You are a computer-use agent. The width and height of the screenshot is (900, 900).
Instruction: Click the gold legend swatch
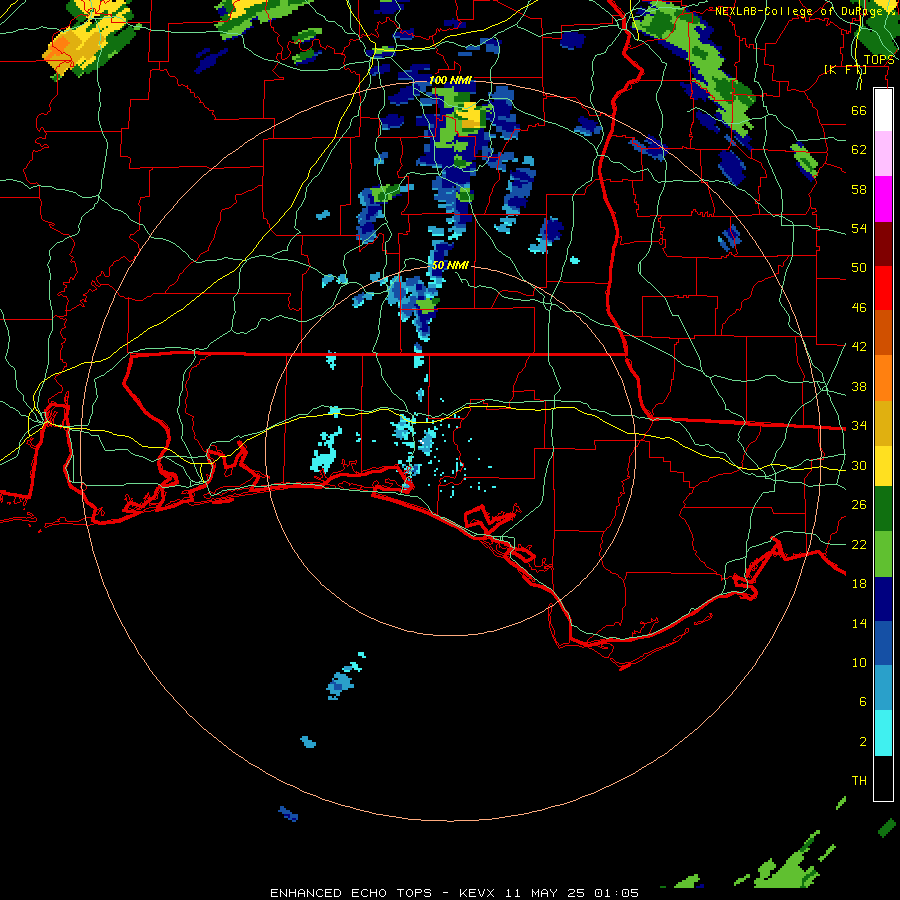(883, 423)
